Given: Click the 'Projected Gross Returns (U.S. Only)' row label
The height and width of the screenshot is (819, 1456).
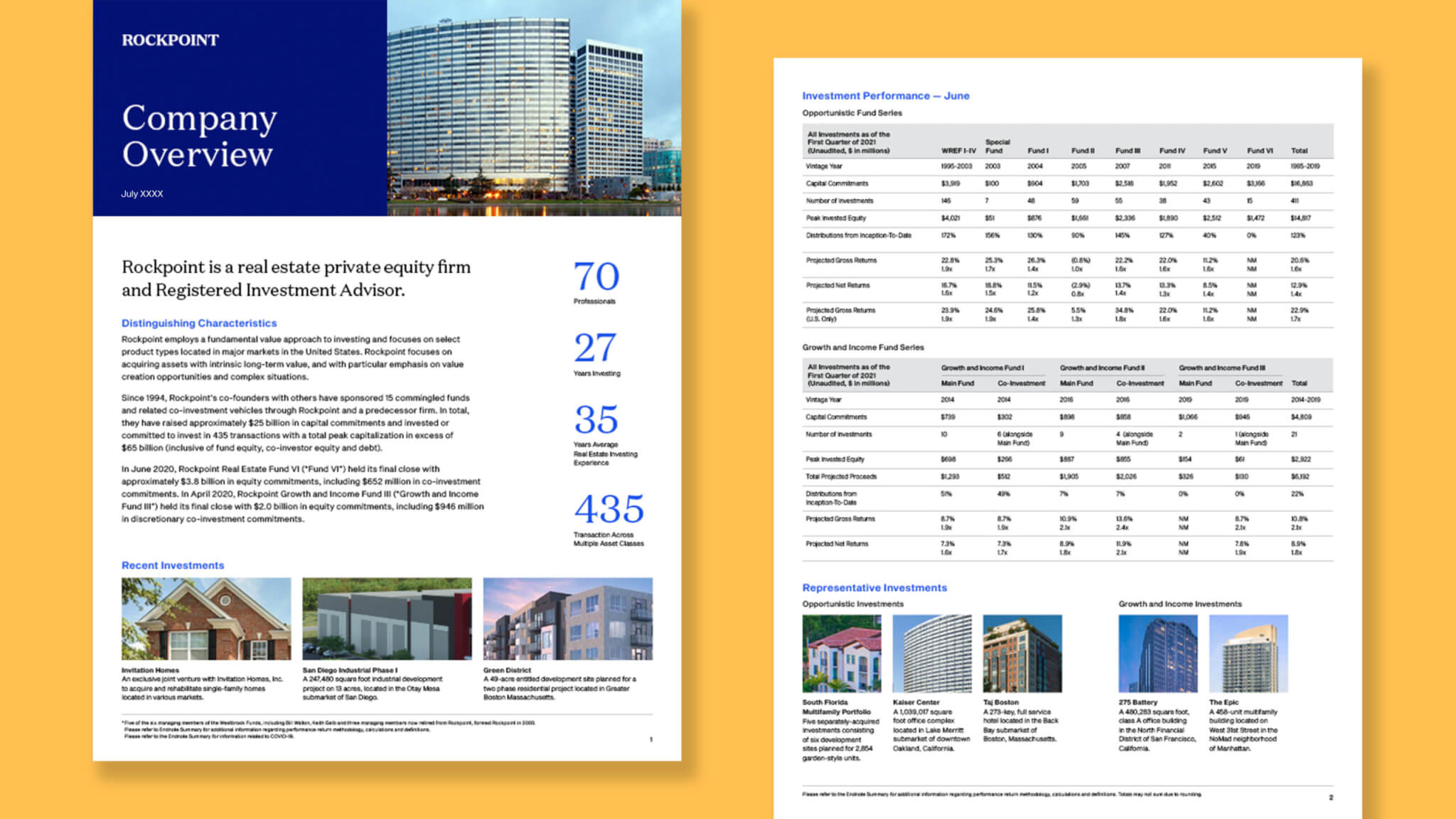Looking at the screenshot, I should click(x=840, y=314).
